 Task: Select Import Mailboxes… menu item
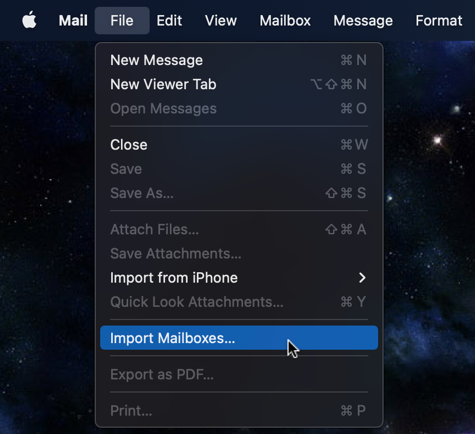point(239,338)
